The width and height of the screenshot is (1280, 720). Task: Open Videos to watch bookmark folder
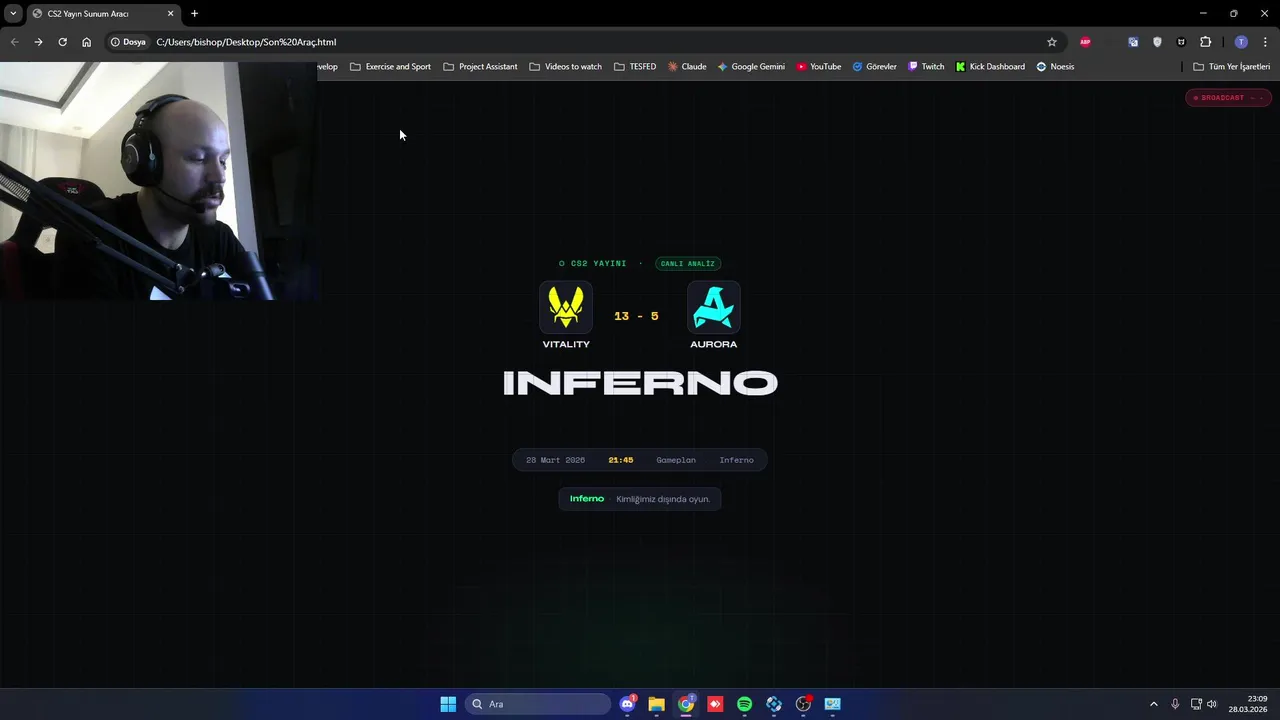(565, 67)
